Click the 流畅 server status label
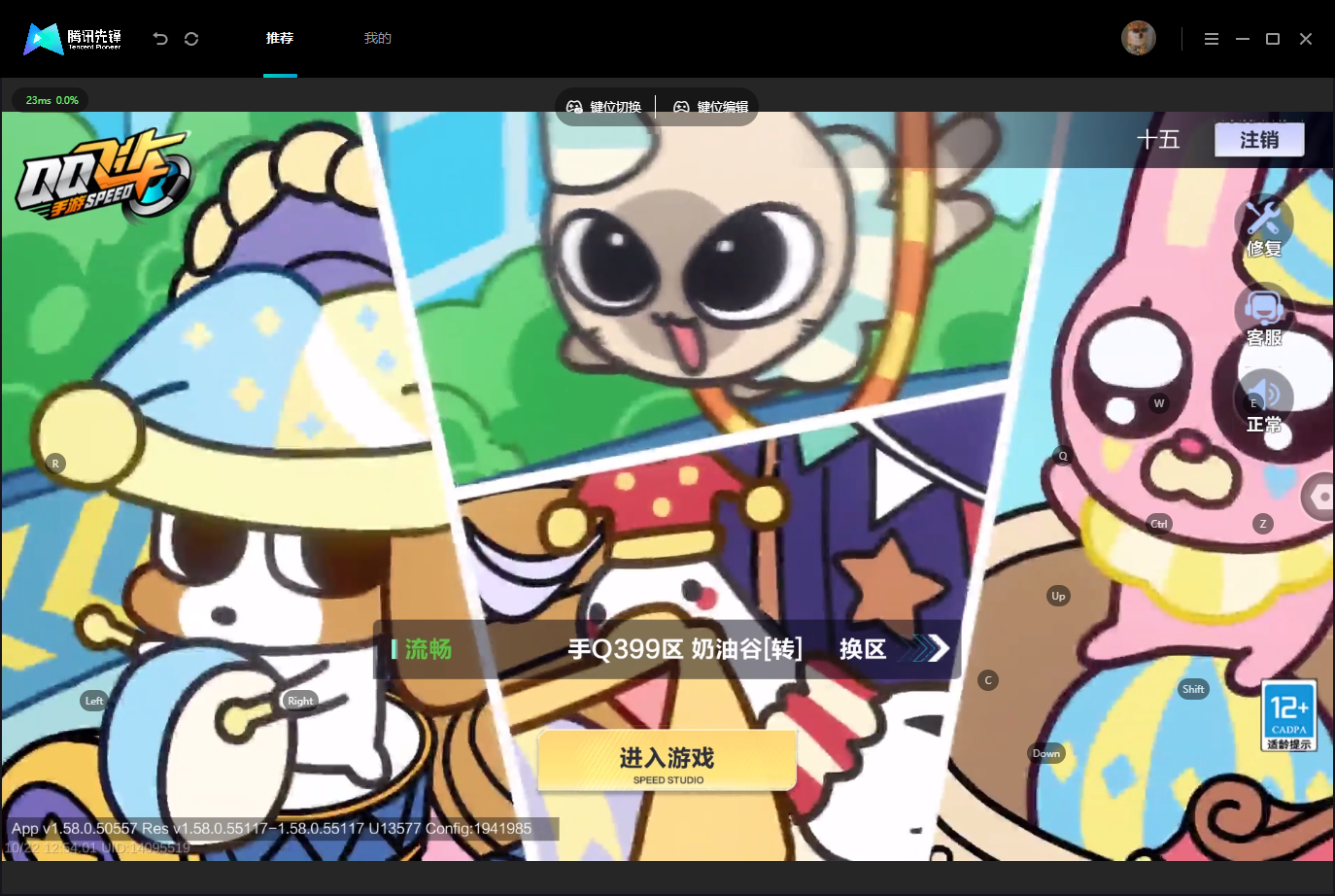The width and height of the screenshot is (1335, 896). coord(428,648)
